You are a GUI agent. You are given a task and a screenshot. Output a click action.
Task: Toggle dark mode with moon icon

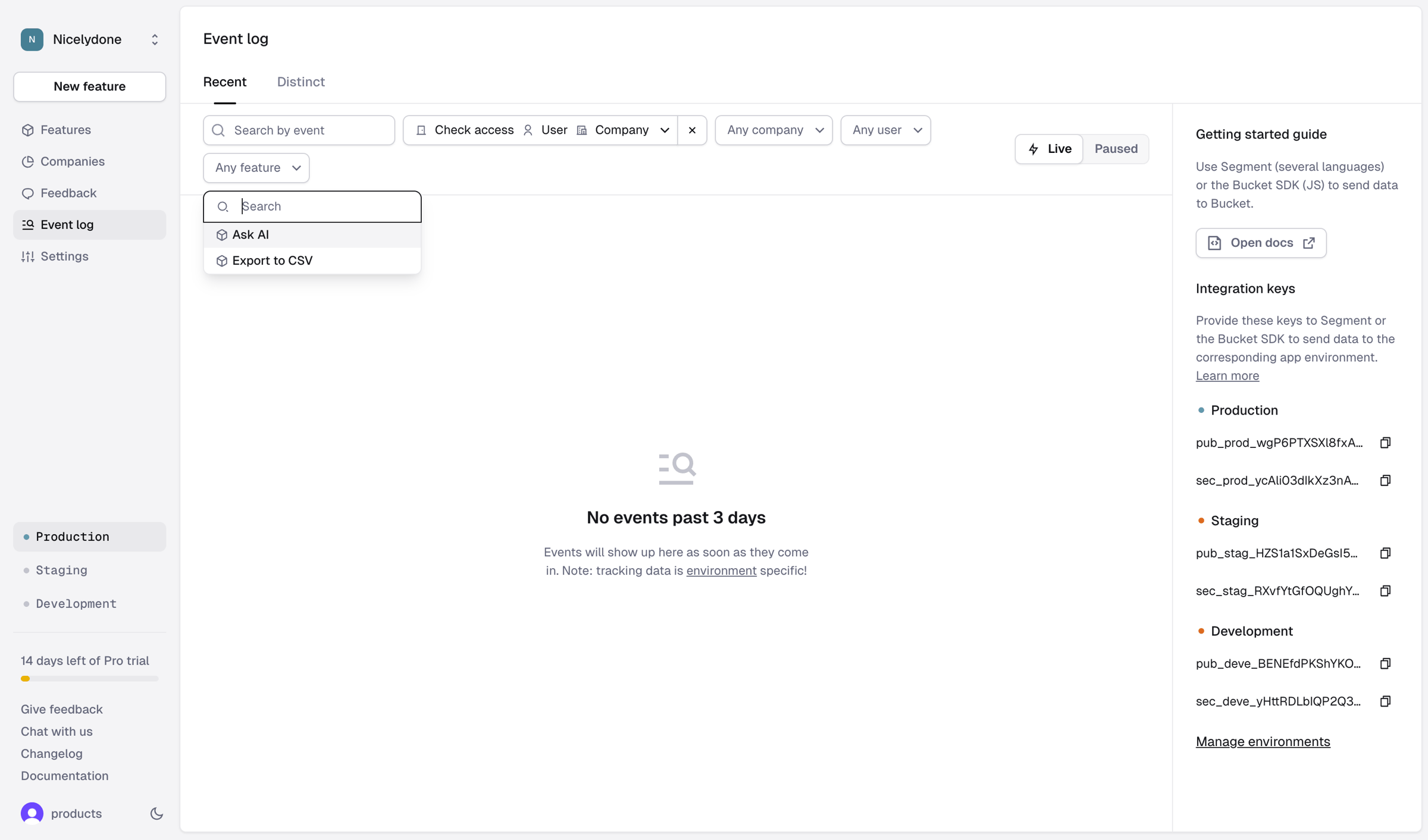click(x=156, y=813)
